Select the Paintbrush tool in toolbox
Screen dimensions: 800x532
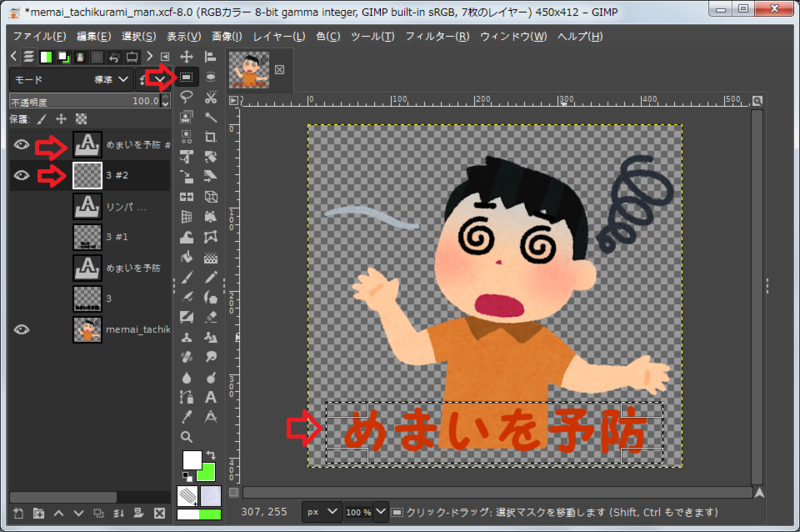click(187, 277)
